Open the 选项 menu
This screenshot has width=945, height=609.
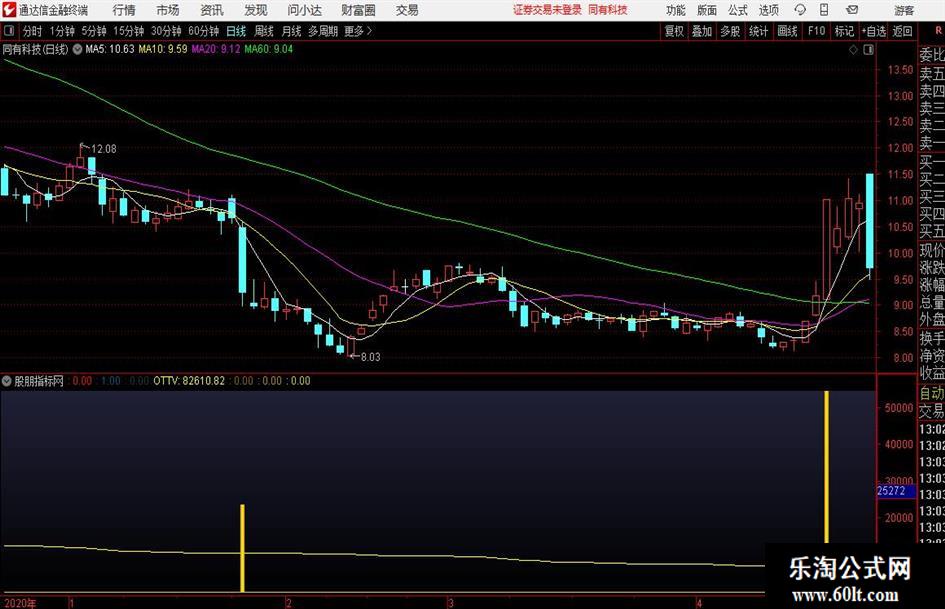click(768, 10)
